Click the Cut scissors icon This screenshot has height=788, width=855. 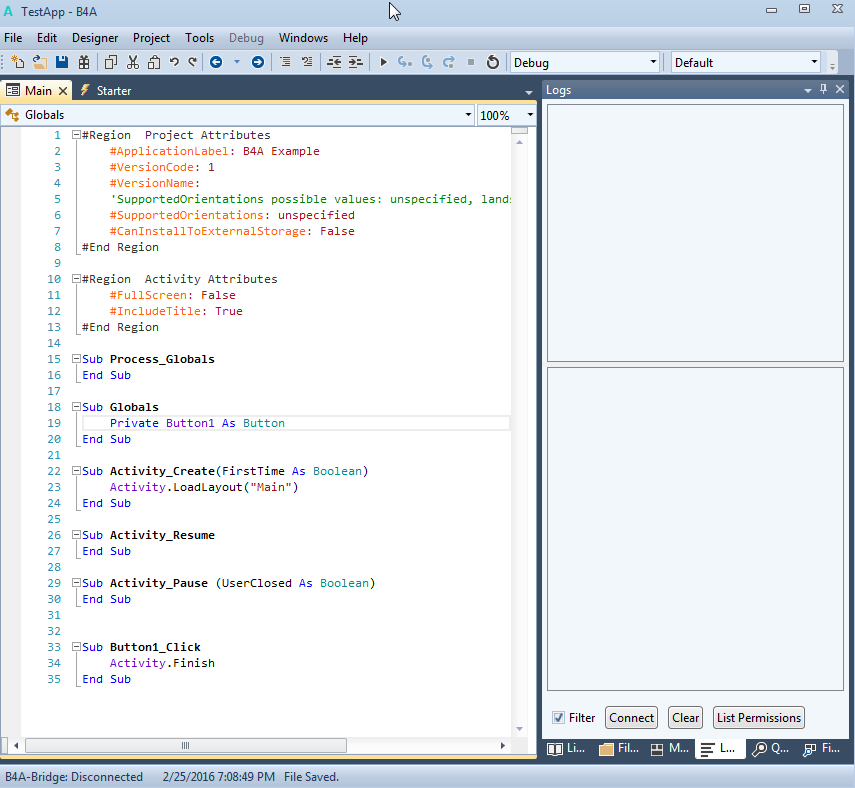(x=133, y=62)
